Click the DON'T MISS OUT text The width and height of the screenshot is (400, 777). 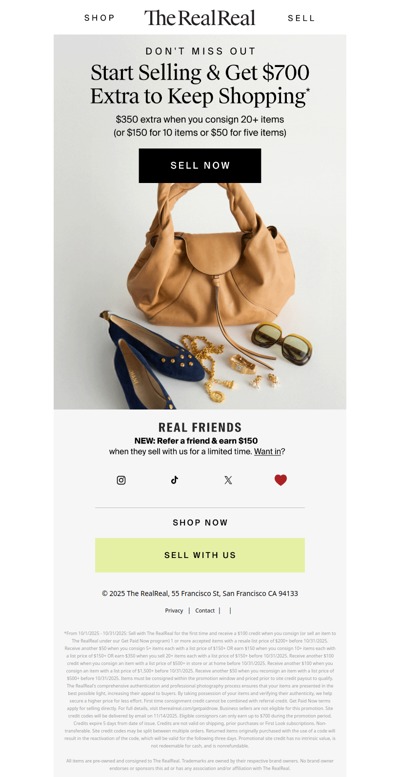(200, 51)
